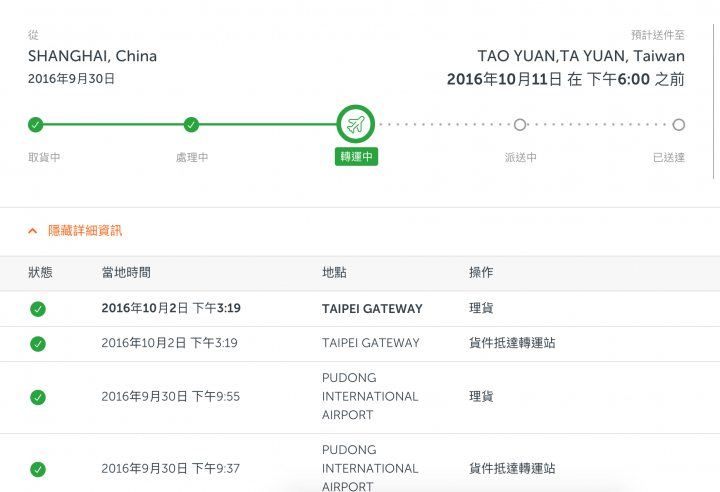Click PUDONG INTERNATIONAL AIRPORT in the 下午9:55 row

coord(370,396)
